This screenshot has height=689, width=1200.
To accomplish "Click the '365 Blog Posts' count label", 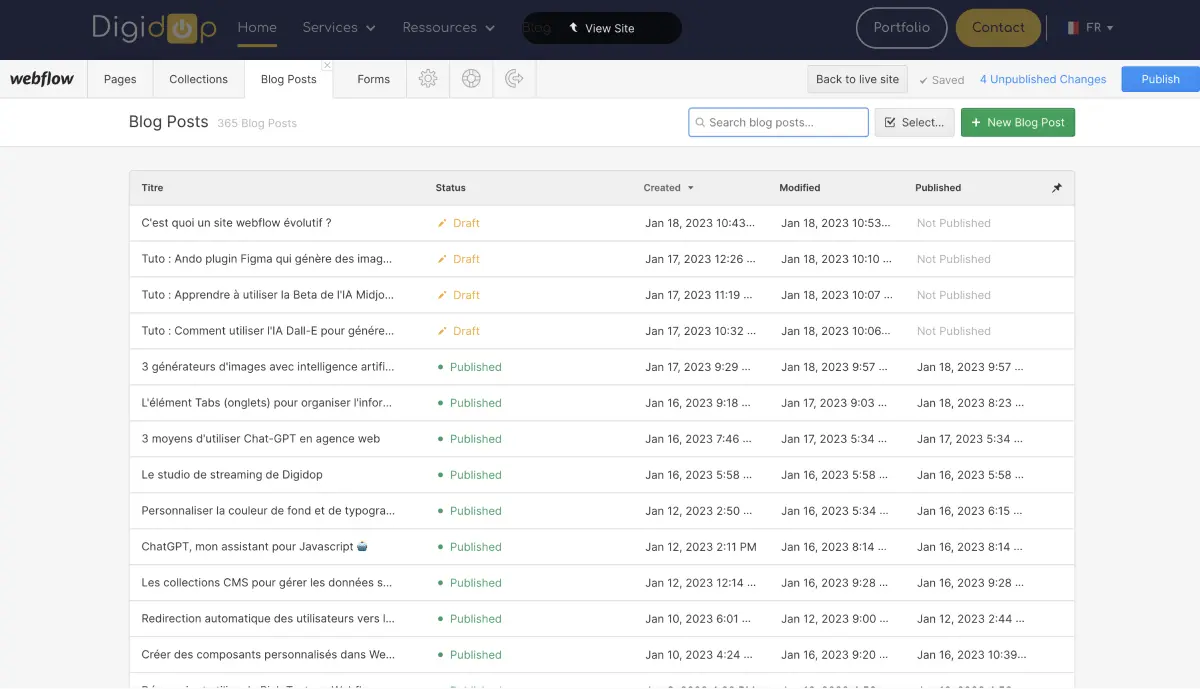I will [x=257, y=123].
